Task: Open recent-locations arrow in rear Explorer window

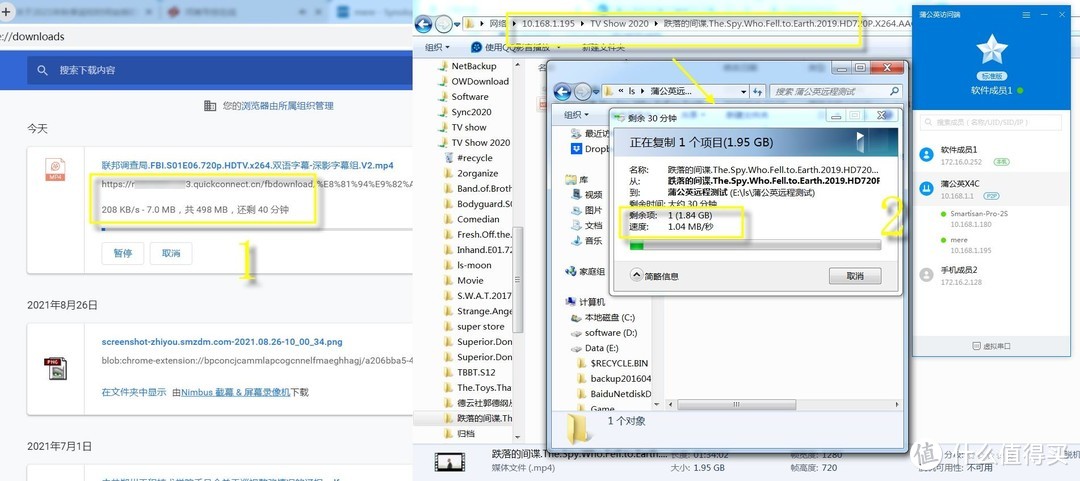Action: (455, 24)
